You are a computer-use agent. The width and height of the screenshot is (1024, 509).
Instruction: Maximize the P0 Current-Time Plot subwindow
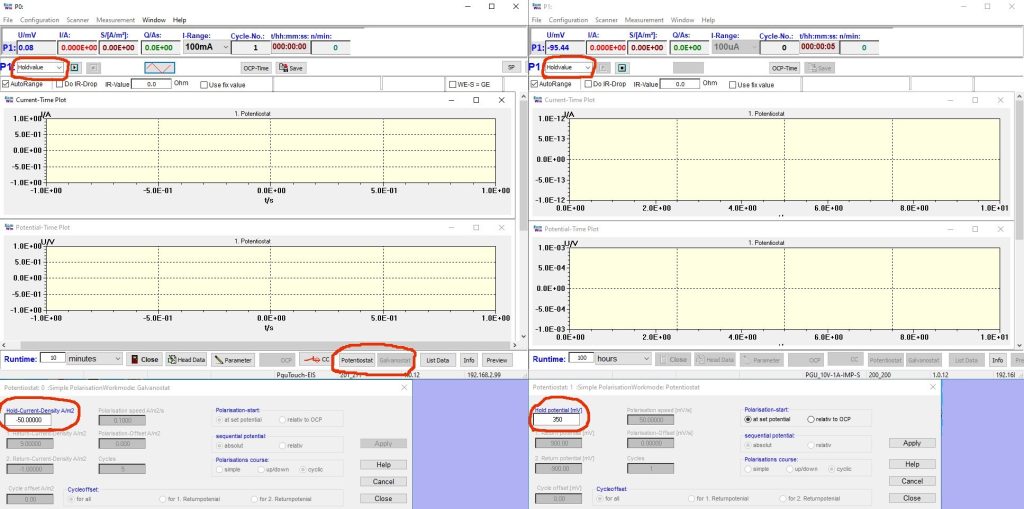476,100
